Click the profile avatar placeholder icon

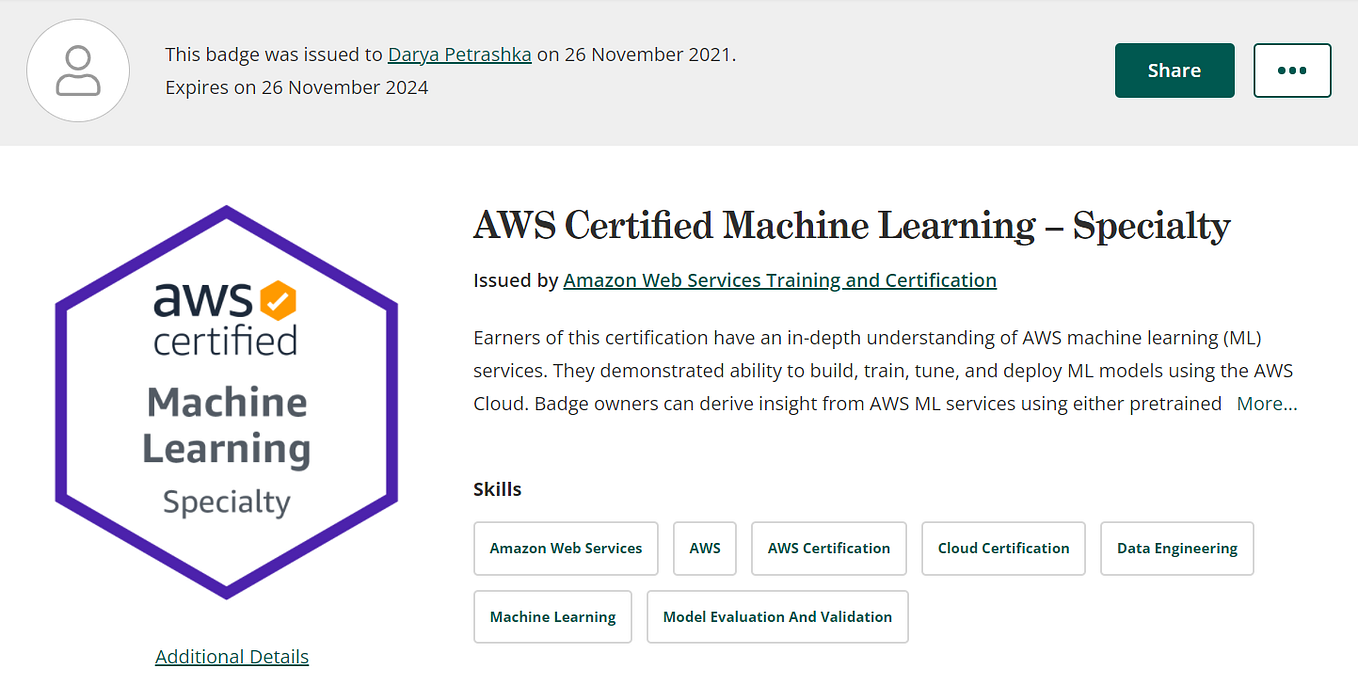pos(78,70)
